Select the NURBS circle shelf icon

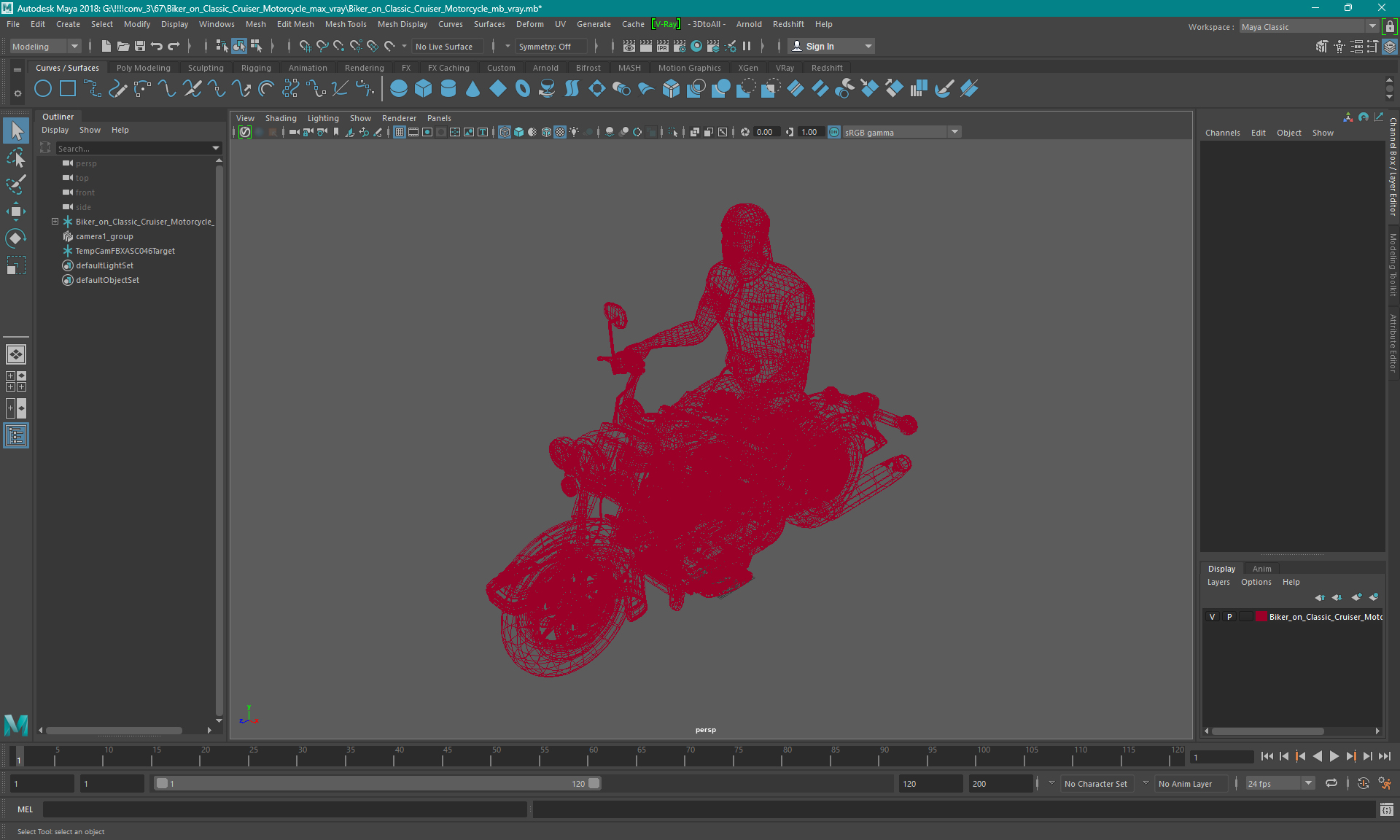point(43,89)
